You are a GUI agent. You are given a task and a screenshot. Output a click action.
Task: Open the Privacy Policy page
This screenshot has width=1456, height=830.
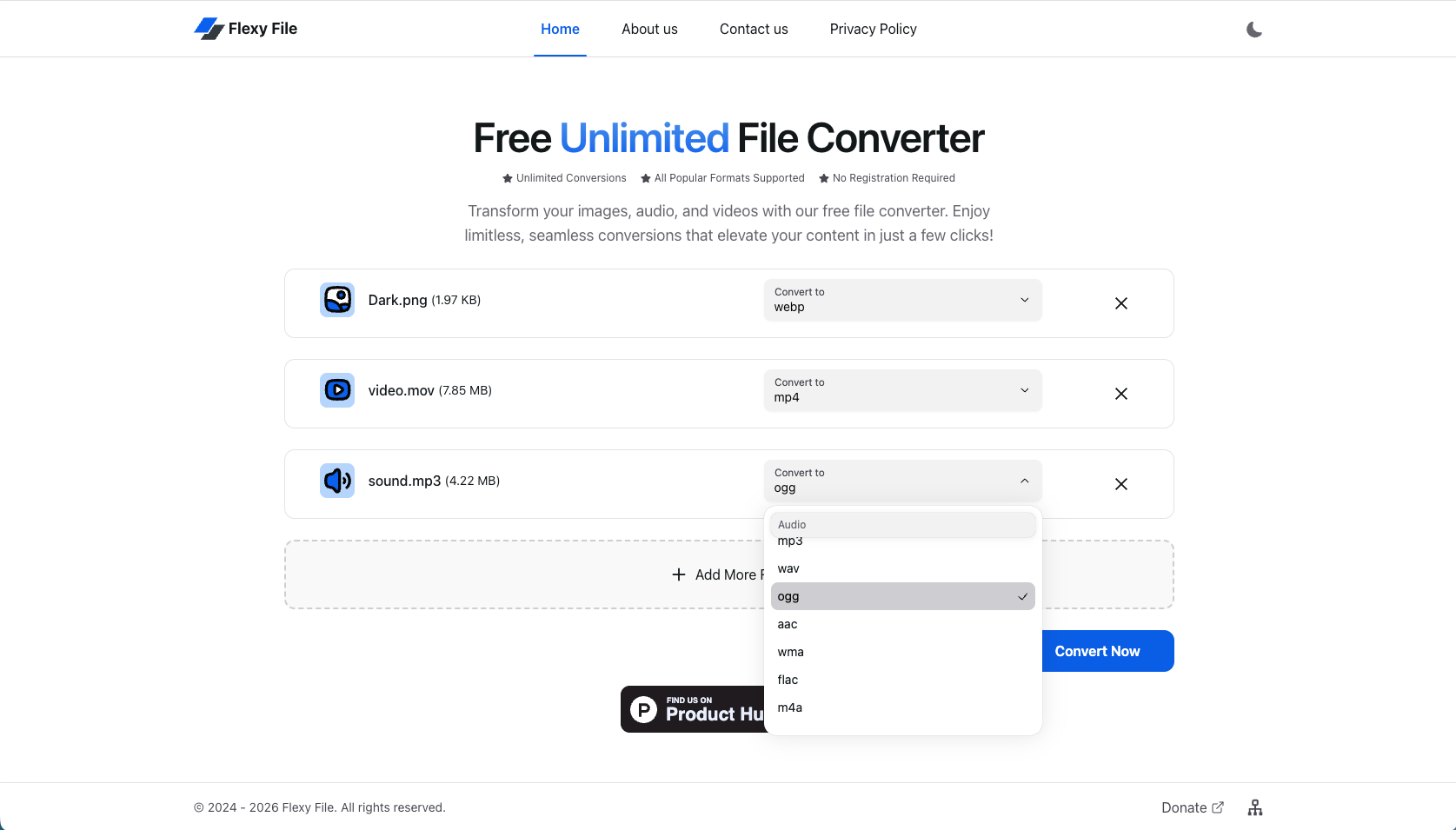[873, 29]
